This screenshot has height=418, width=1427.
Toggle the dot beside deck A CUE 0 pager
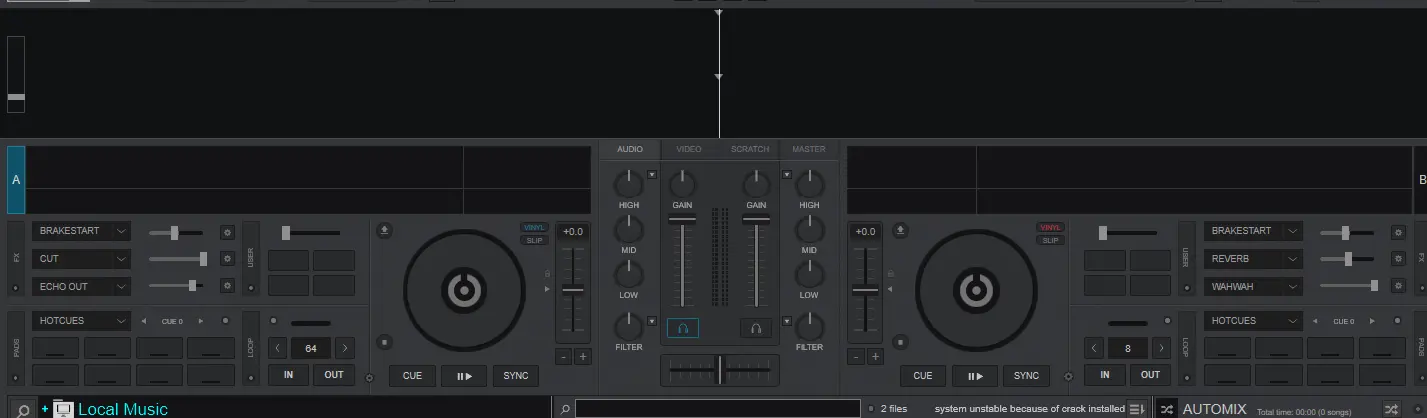225,321
